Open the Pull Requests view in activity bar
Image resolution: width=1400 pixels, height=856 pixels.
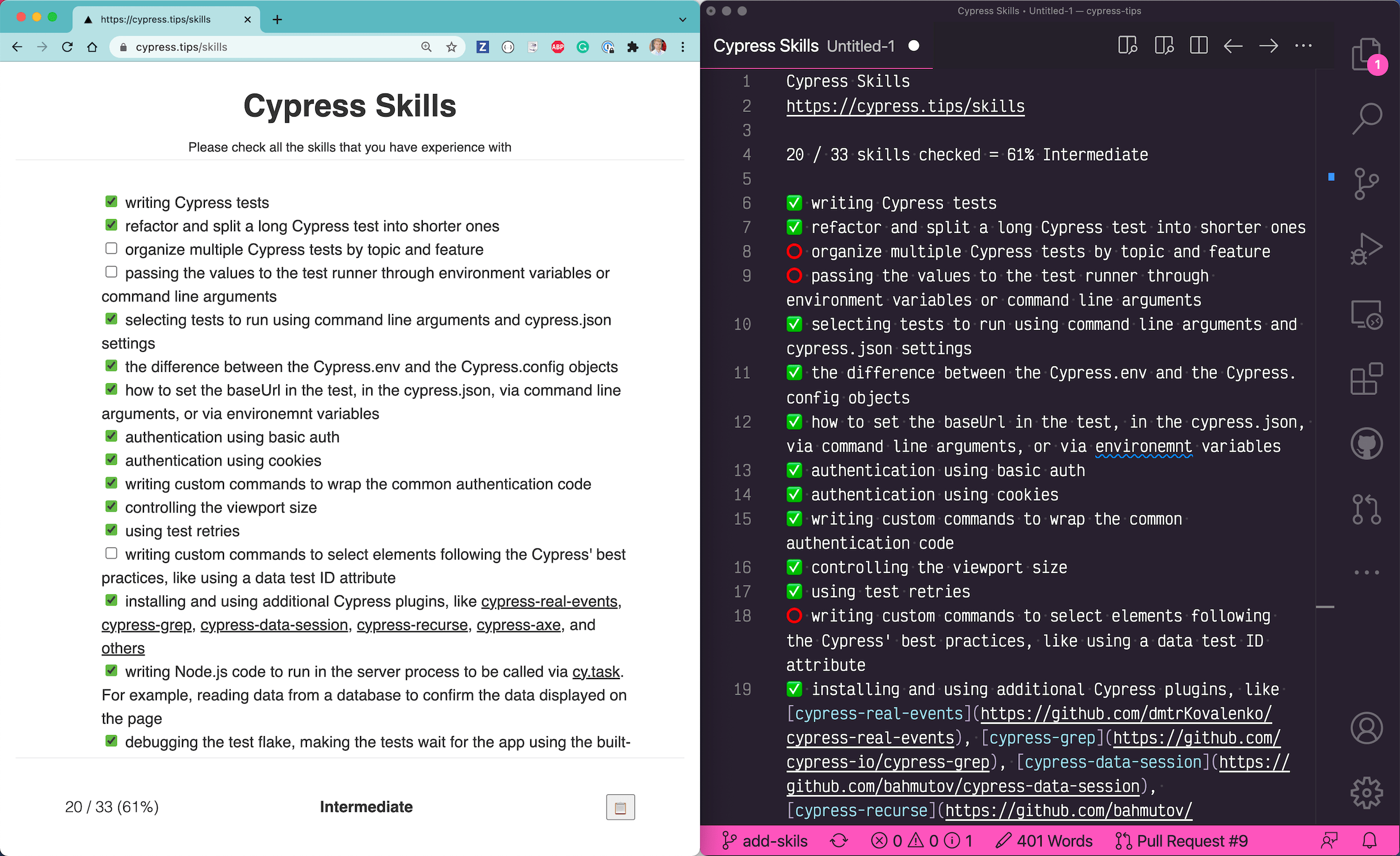coord(1366,509)
